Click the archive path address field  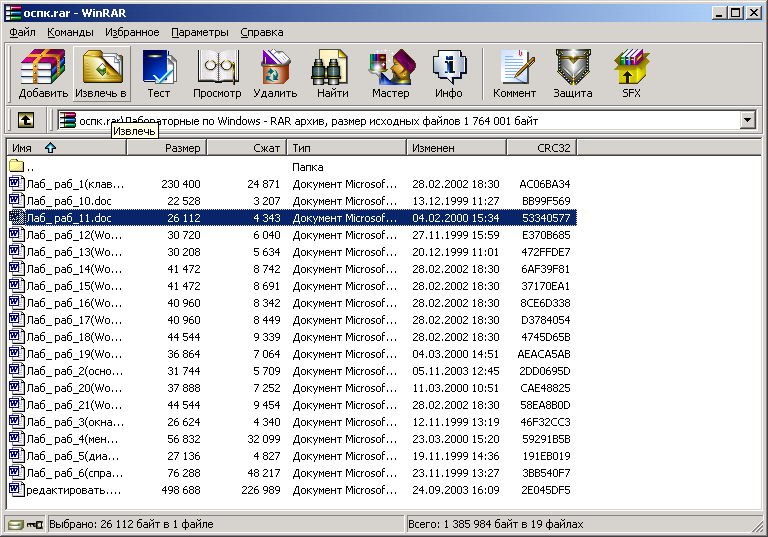[398, 120]
